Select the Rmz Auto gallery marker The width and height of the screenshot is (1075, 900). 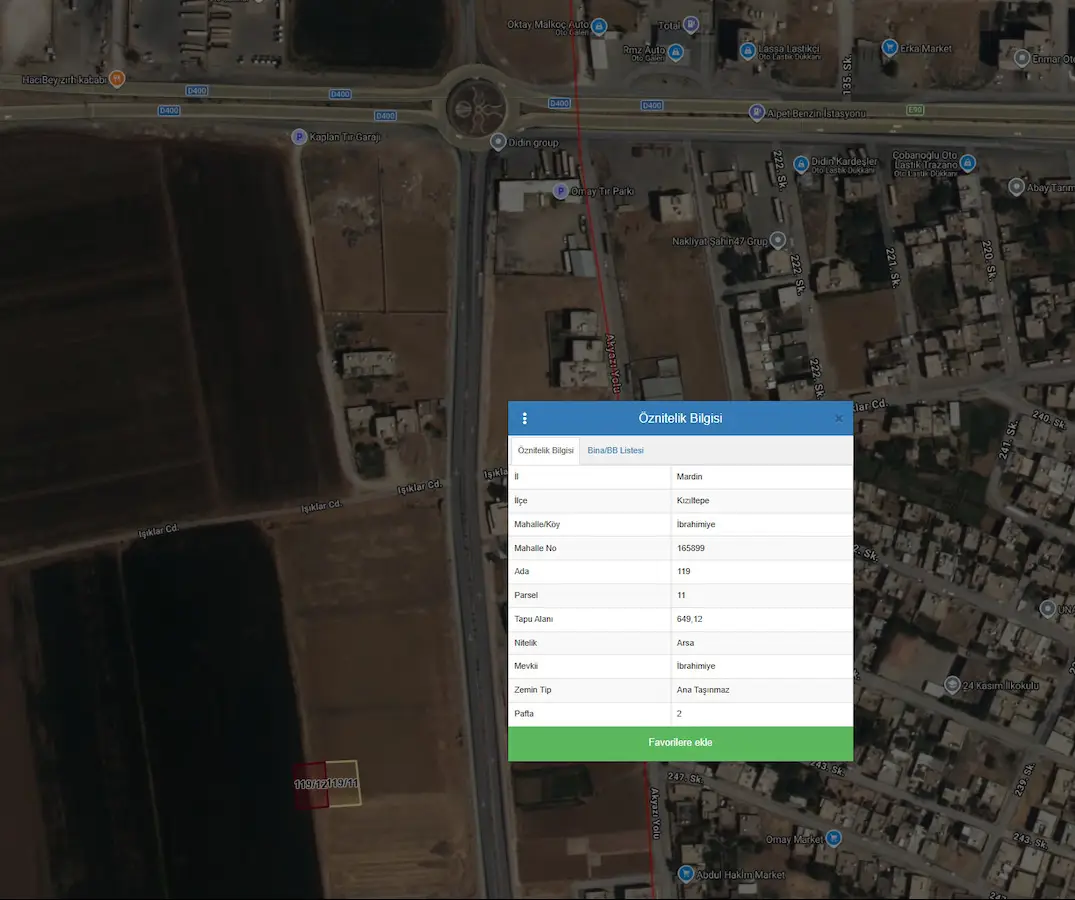click(675, 52)
